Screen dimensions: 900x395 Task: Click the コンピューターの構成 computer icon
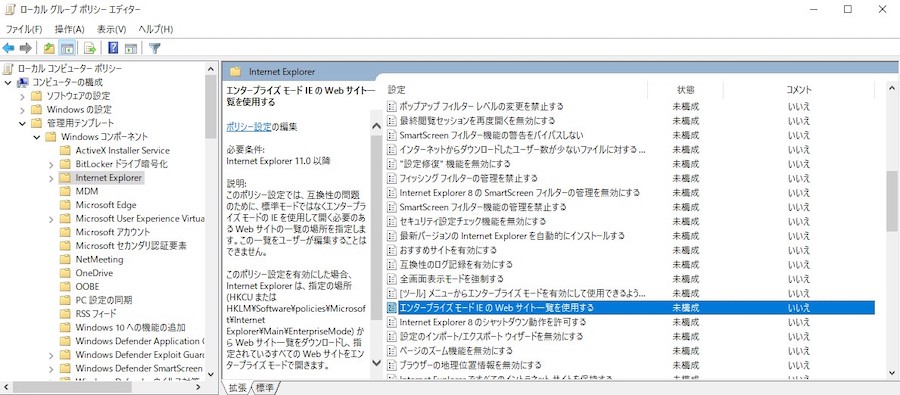(x=23, y=82)
